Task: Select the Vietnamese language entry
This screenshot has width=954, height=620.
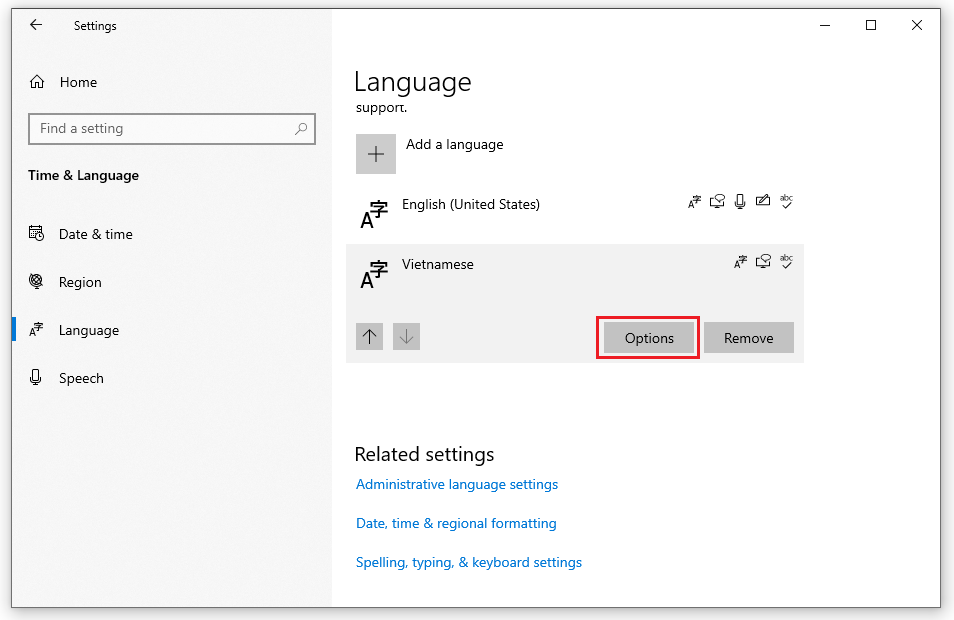Action: (x=437, y=264)
